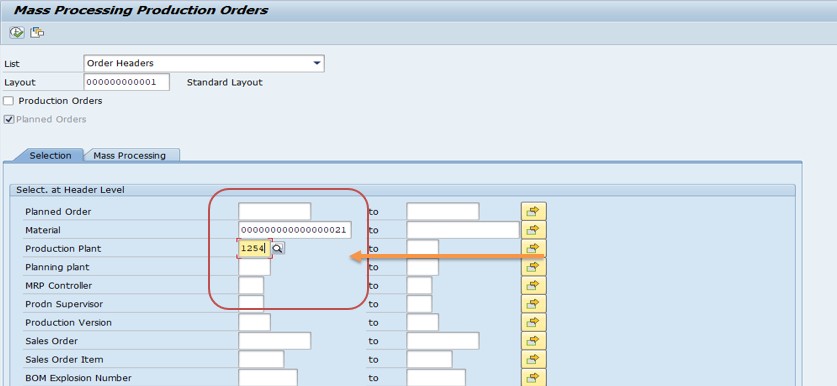Image resolution: width=837 pixels, height=386 pixels.
Task: Open multiple selection for Production Version
Action: (x=533, y=322)
